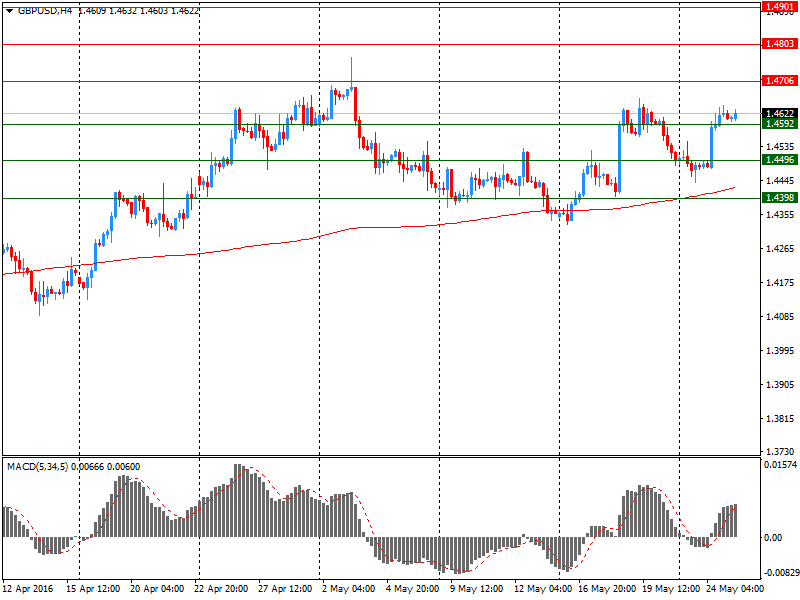Click the 1.4535 price scale value
This screenshot has width=800, height=600.
pyautogui.click(x=780, y=146)
